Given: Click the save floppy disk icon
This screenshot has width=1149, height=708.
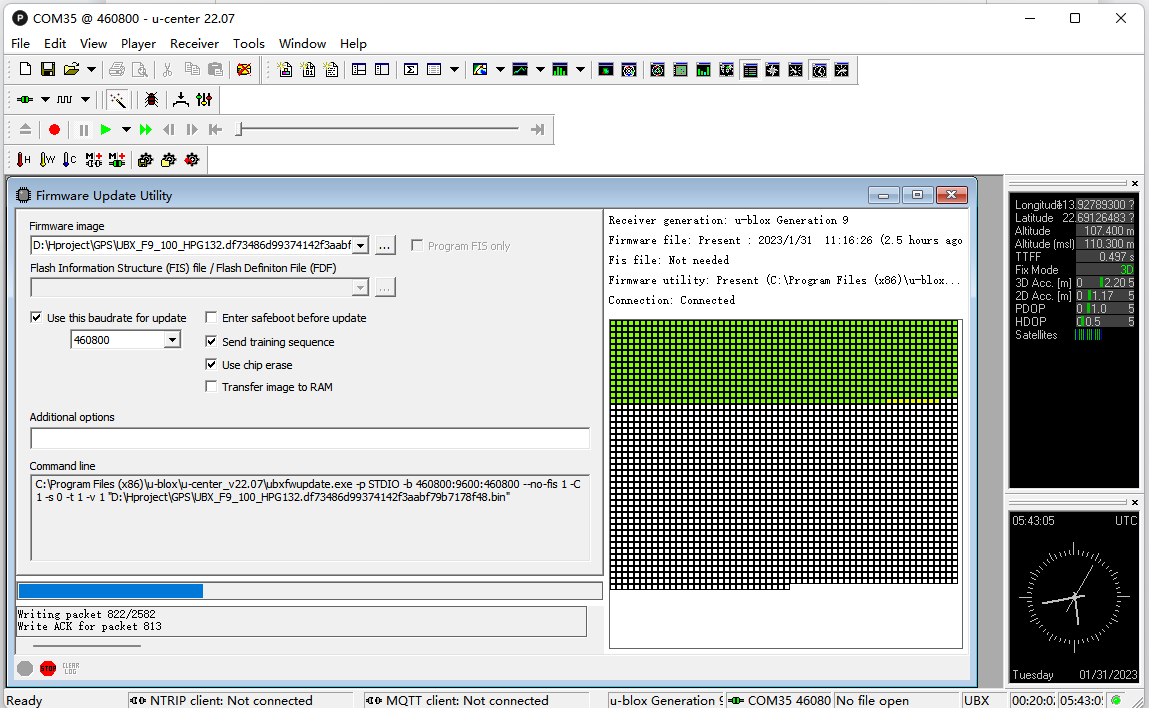Looking at the screenshot, I should coord(47,69).
